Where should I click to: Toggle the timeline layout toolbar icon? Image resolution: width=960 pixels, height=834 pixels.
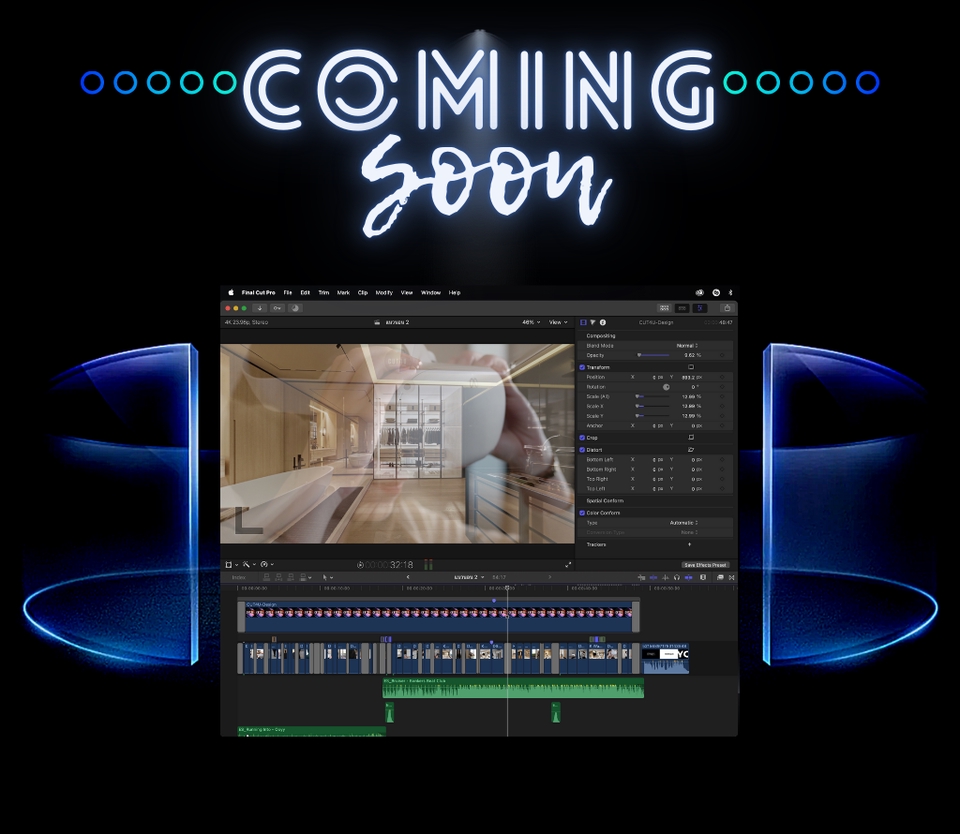pos(682,308)
